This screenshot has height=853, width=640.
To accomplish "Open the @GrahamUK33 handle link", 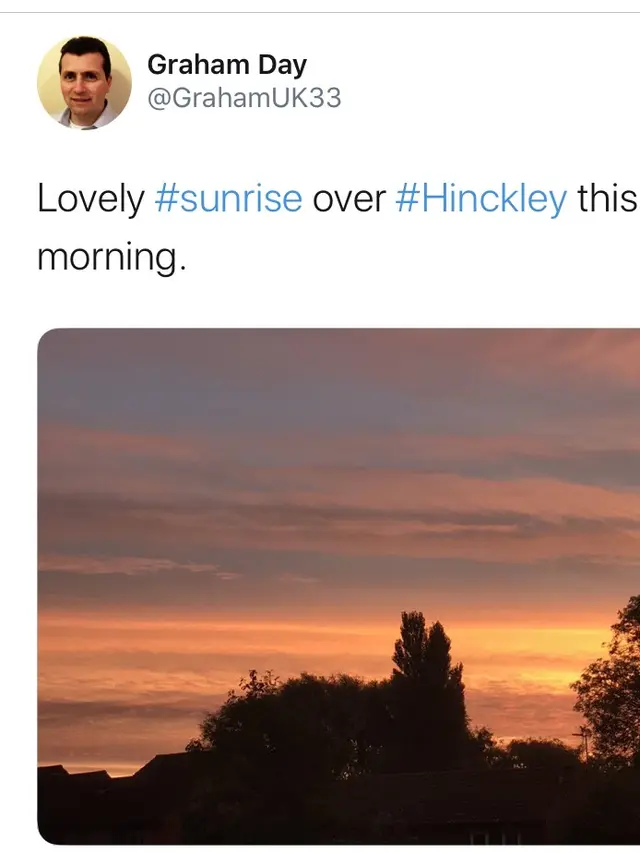I will click(244, 98).
